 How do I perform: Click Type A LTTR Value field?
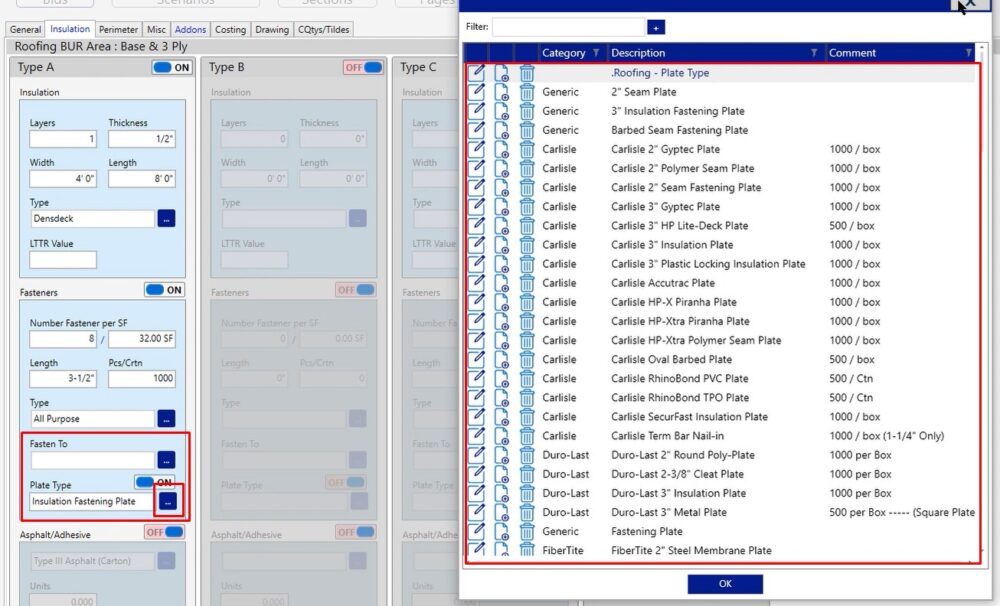[x=62, y=260]
